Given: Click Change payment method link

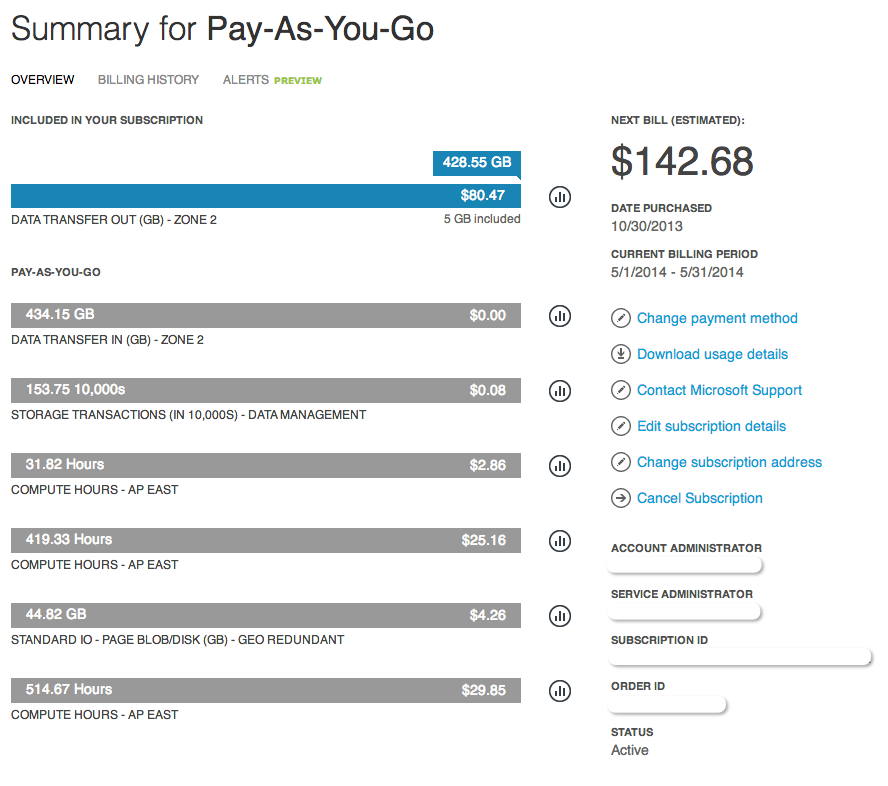Looking at the screenshot, I should (717, 318).
